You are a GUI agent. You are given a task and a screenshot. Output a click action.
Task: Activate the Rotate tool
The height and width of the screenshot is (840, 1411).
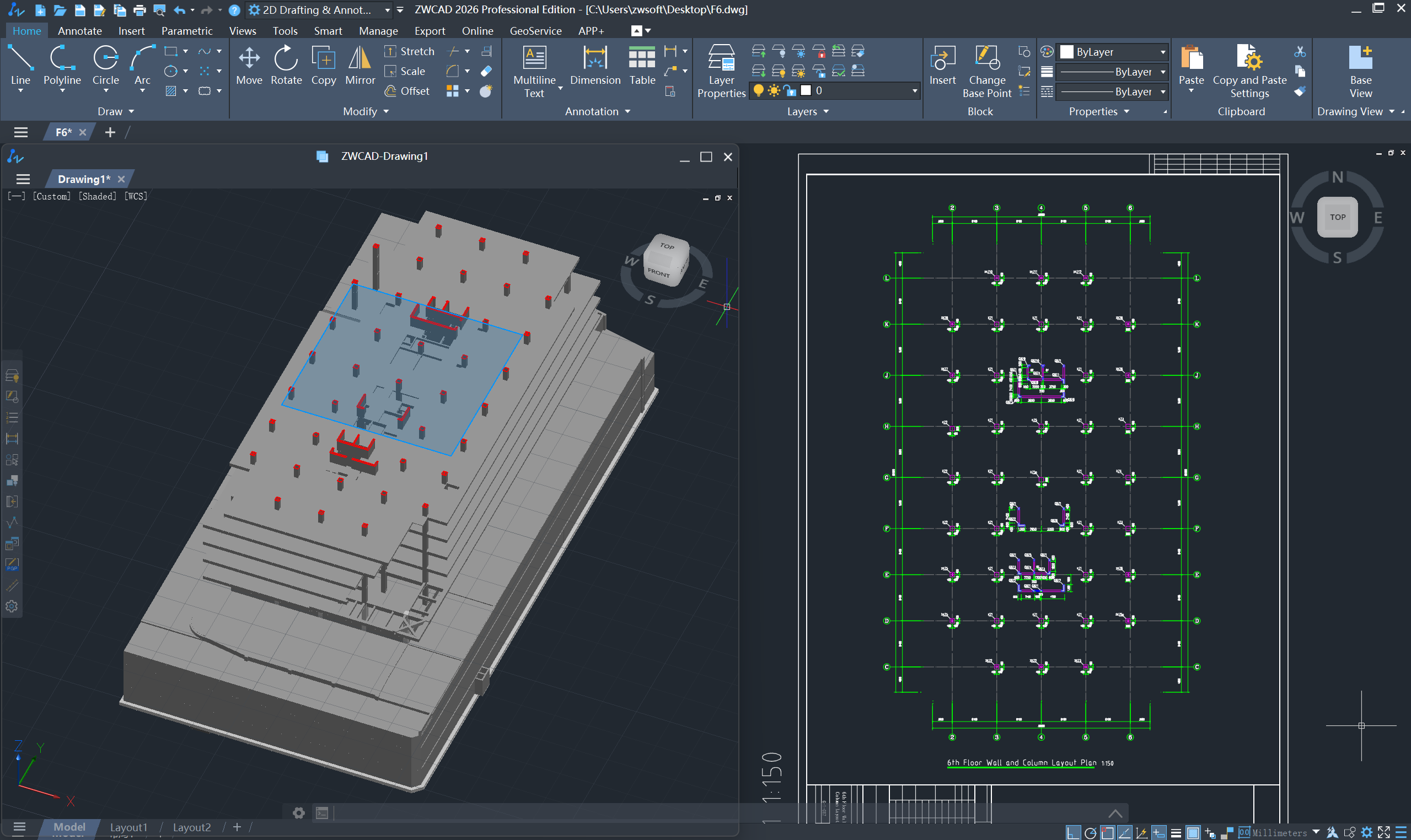coord(286,65)
